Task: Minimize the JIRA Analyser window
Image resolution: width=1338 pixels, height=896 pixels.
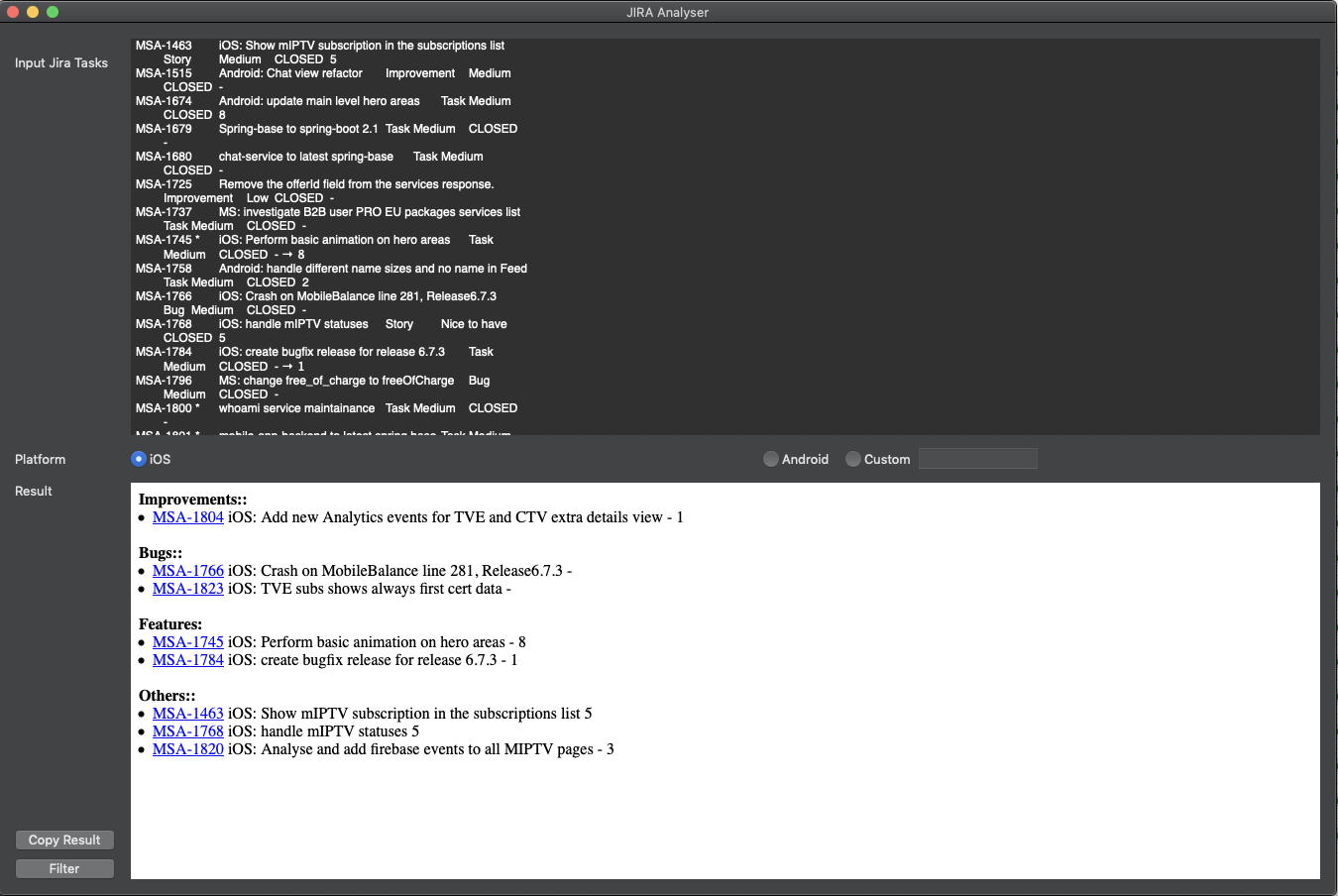Action: pos(33,12)
